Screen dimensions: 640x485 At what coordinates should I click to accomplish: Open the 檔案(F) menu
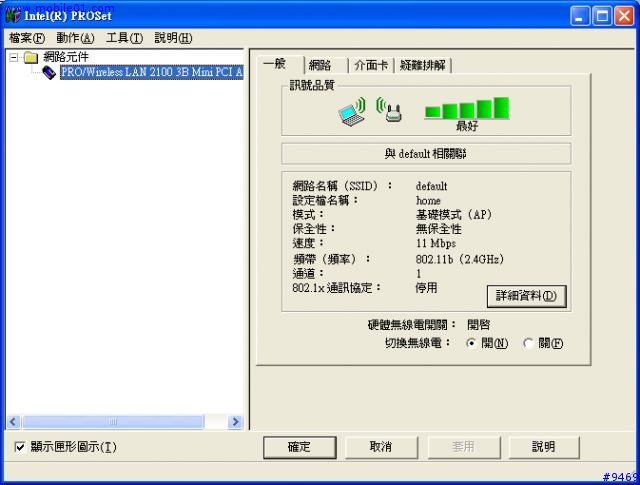(27, 38)
